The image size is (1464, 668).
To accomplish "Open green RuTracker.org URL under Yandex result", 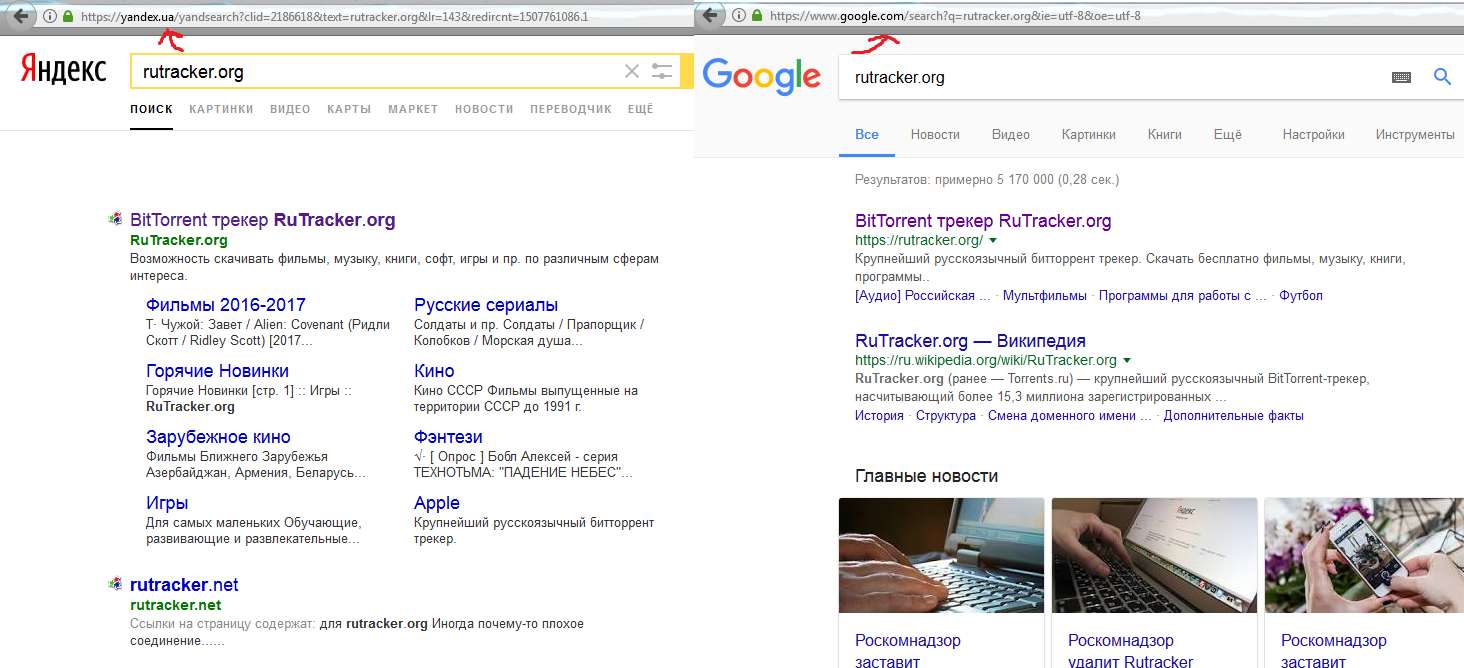I will (179, 240).
